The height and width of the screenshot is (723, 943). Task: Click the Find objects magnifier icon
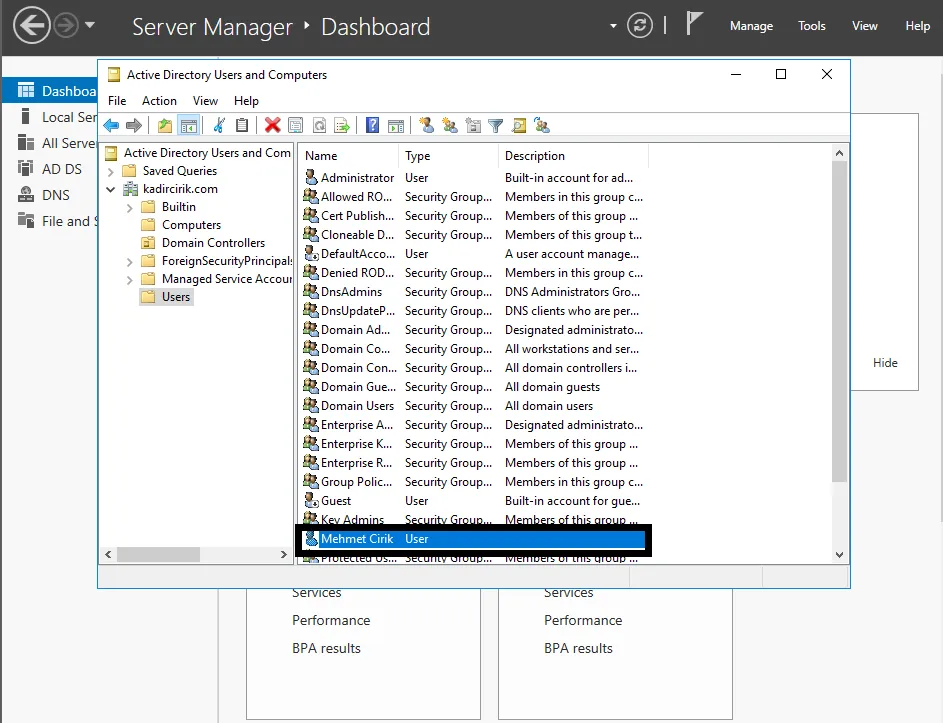tap(518, 125)
